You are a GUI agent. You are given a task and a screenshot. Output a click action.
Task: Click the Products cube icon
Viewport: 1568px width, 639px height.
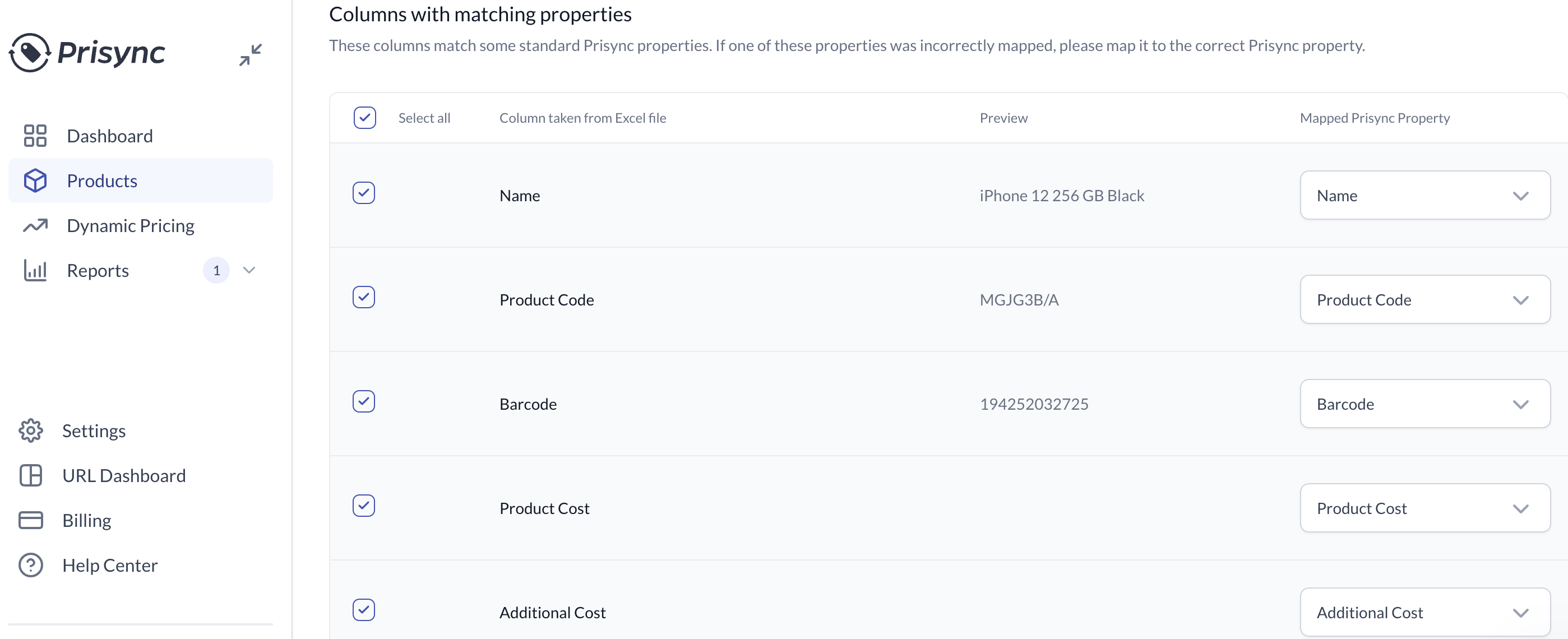pos(35,180)
